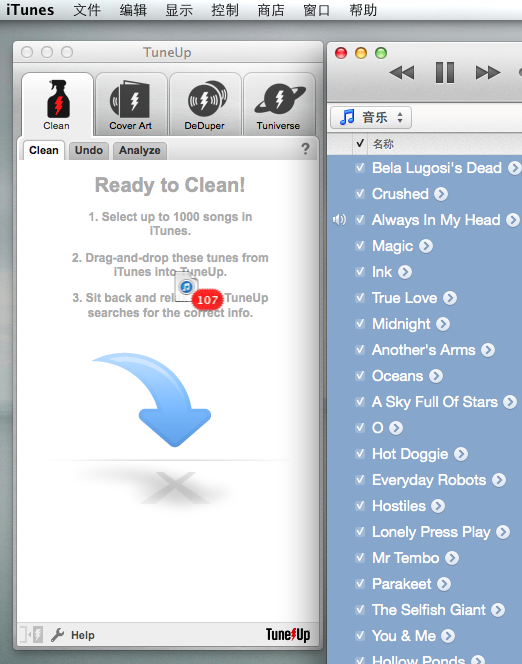
Task: Click arrow next to Ink
Action: click(x=405, y=272)
